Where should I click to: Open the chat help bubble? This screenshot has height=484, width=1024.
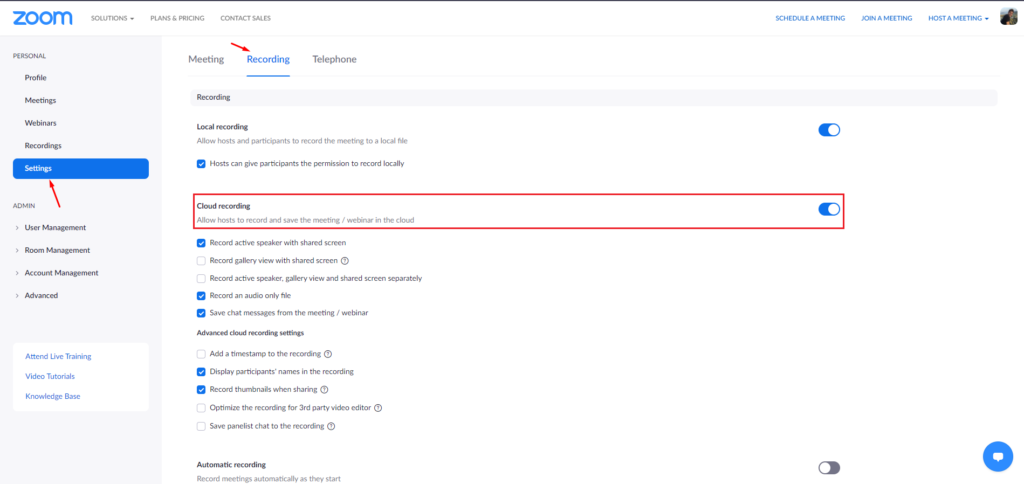[x=997, y=456]
